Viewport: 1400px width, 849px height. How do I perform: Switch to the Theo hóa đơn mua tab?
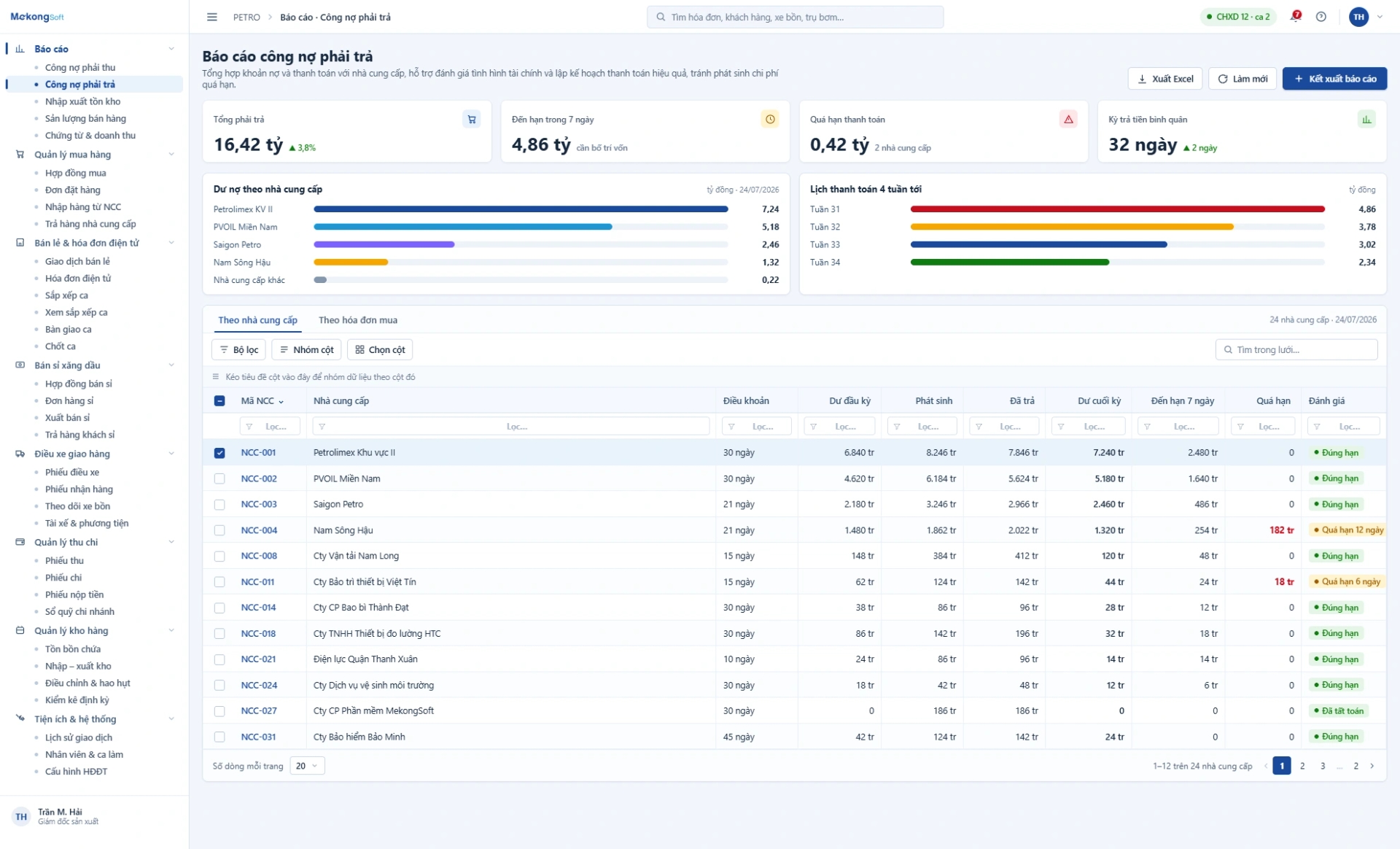[x=358, y=320]
